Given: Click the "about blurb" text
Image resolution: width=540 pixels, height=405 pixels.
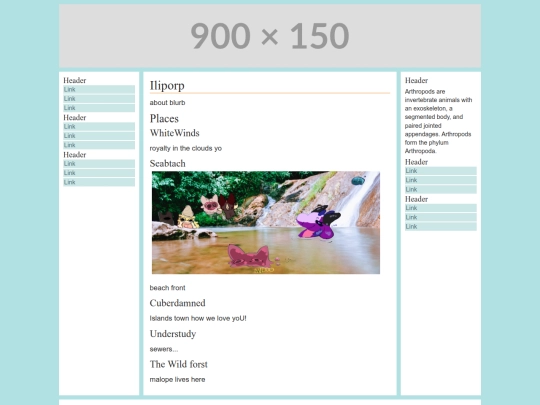Looking at the screenshot, I should tap(167, 103).
